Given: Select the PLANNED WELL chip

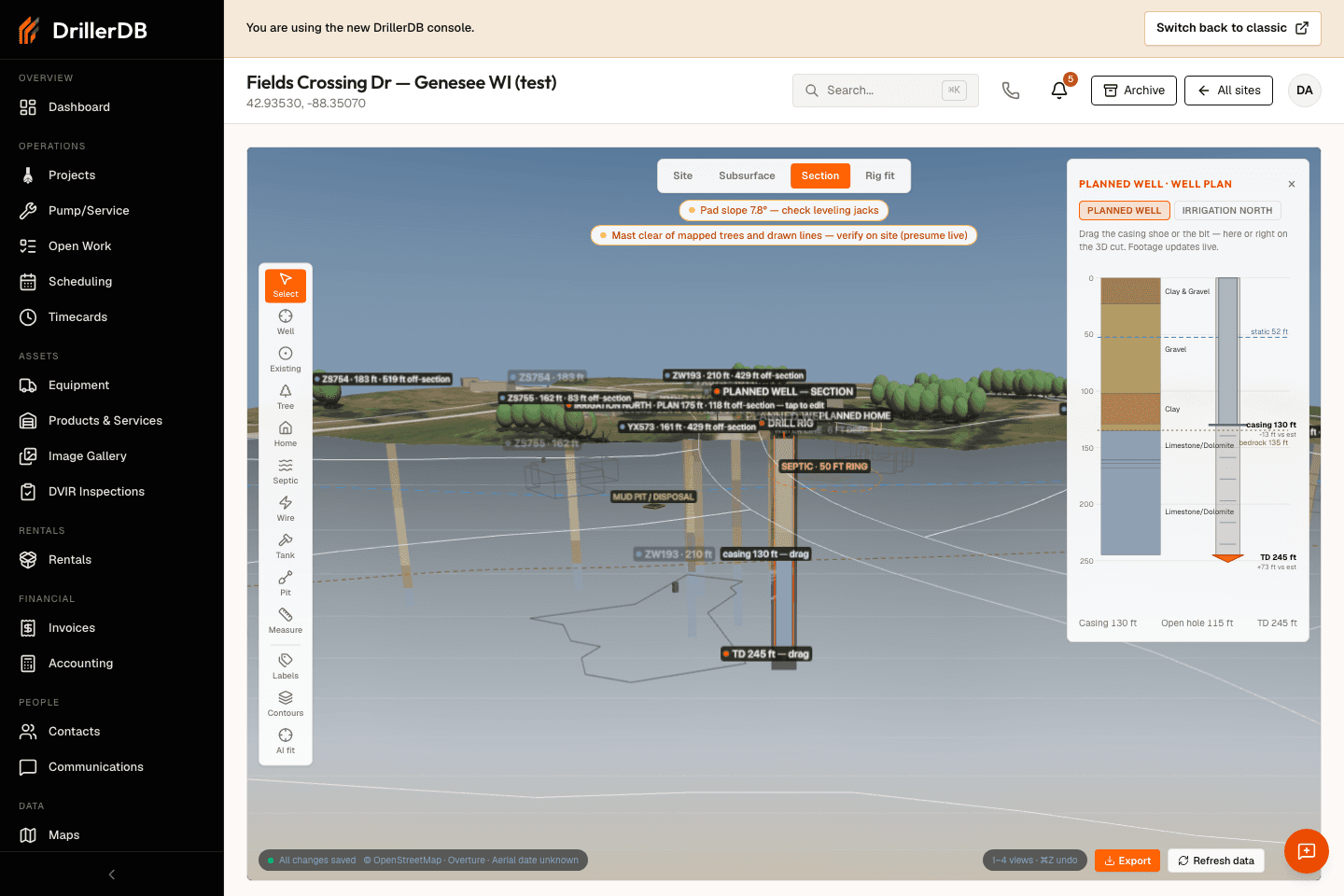Looking at the screenshot, I should [1124, 211].
